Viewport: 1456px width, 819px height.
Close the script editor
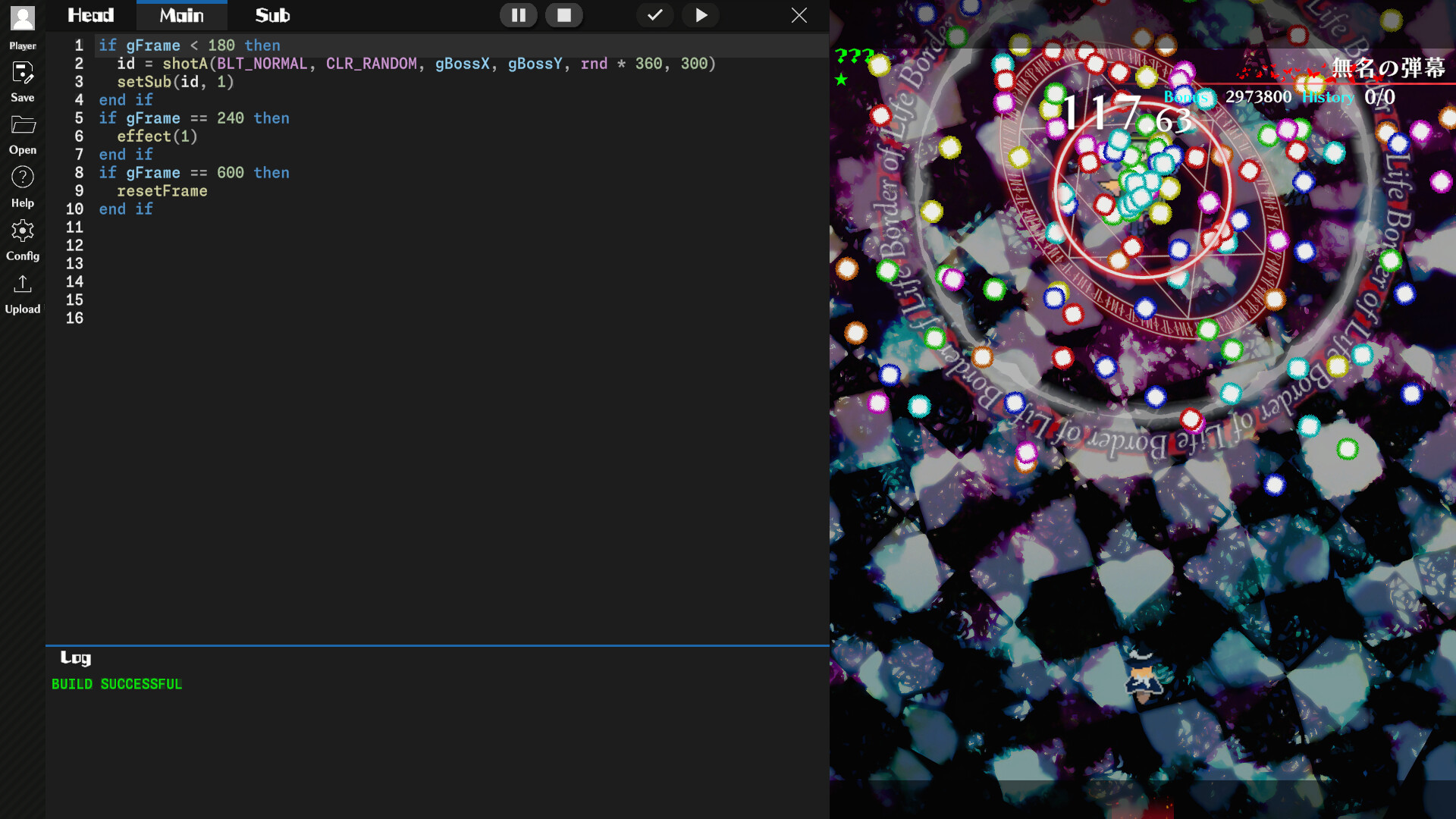tap(799, 14)
